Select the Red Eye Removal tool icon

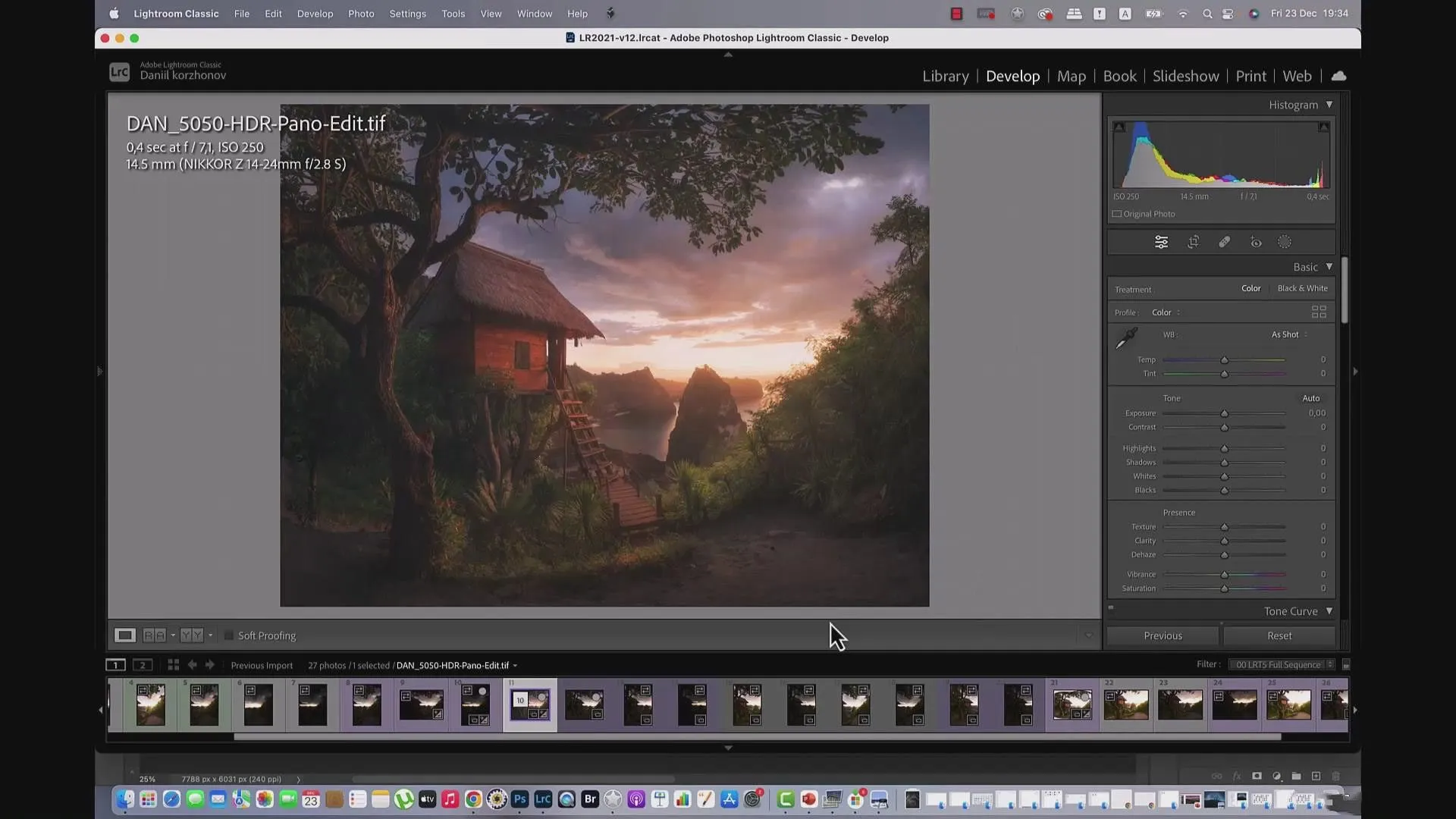pos(1256,242)
